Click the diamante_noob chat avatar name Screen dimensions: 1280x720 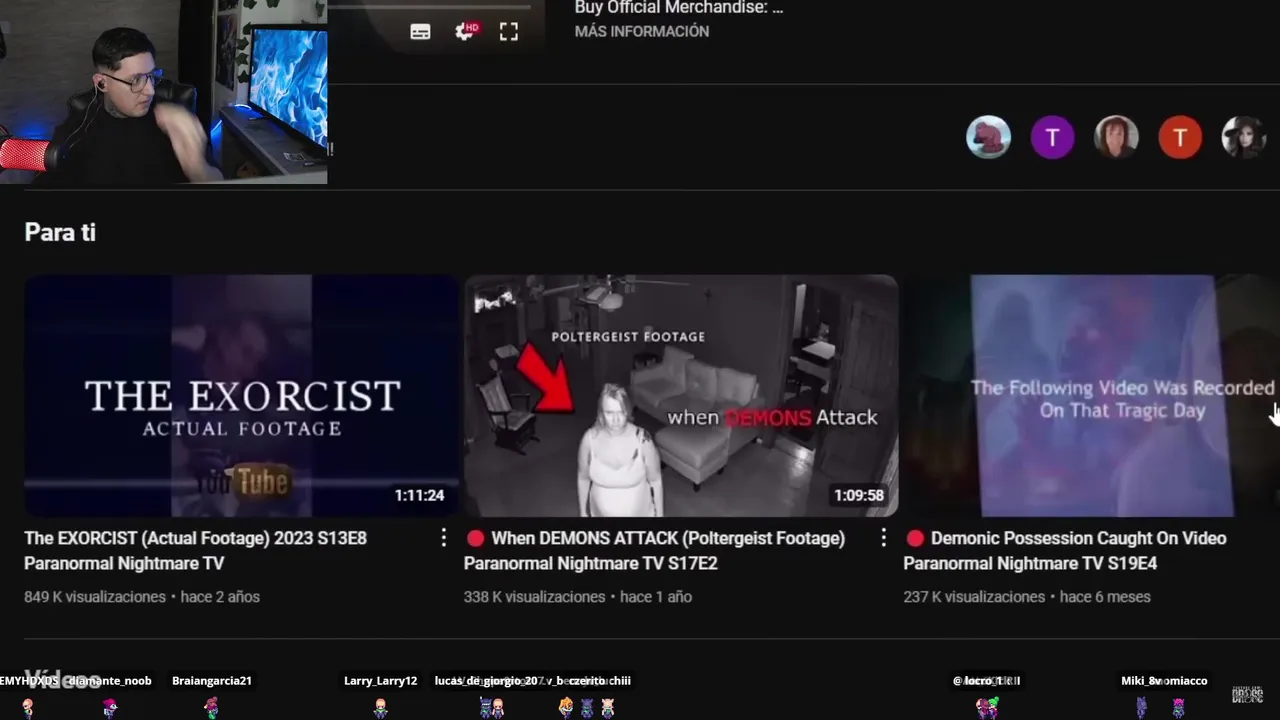pos(110,681)
